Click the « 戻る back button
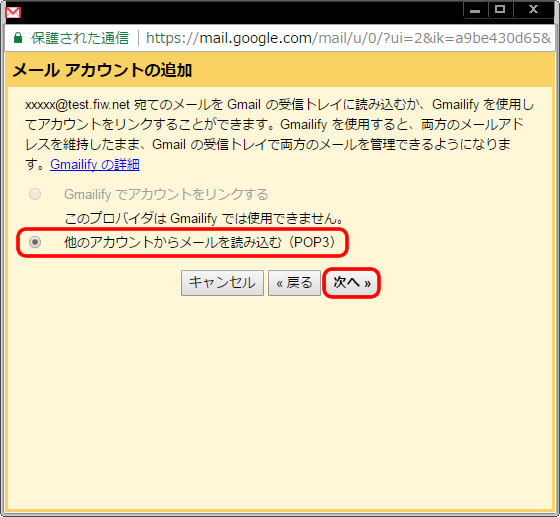 pos(294,283)
